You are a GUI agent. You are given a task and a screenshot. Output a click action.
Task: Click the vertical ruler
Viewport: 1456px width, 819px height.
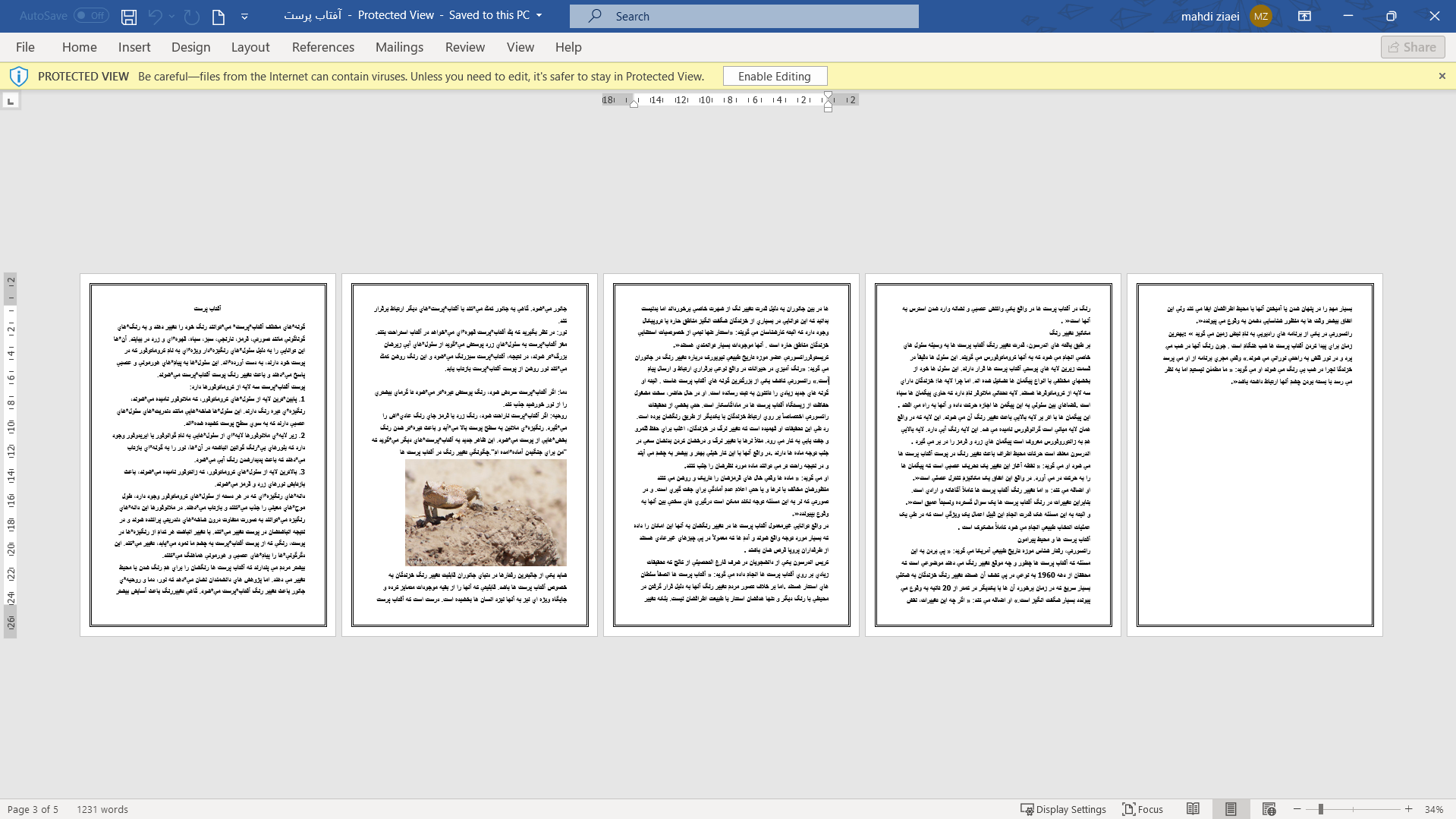[x=11, y=455]
